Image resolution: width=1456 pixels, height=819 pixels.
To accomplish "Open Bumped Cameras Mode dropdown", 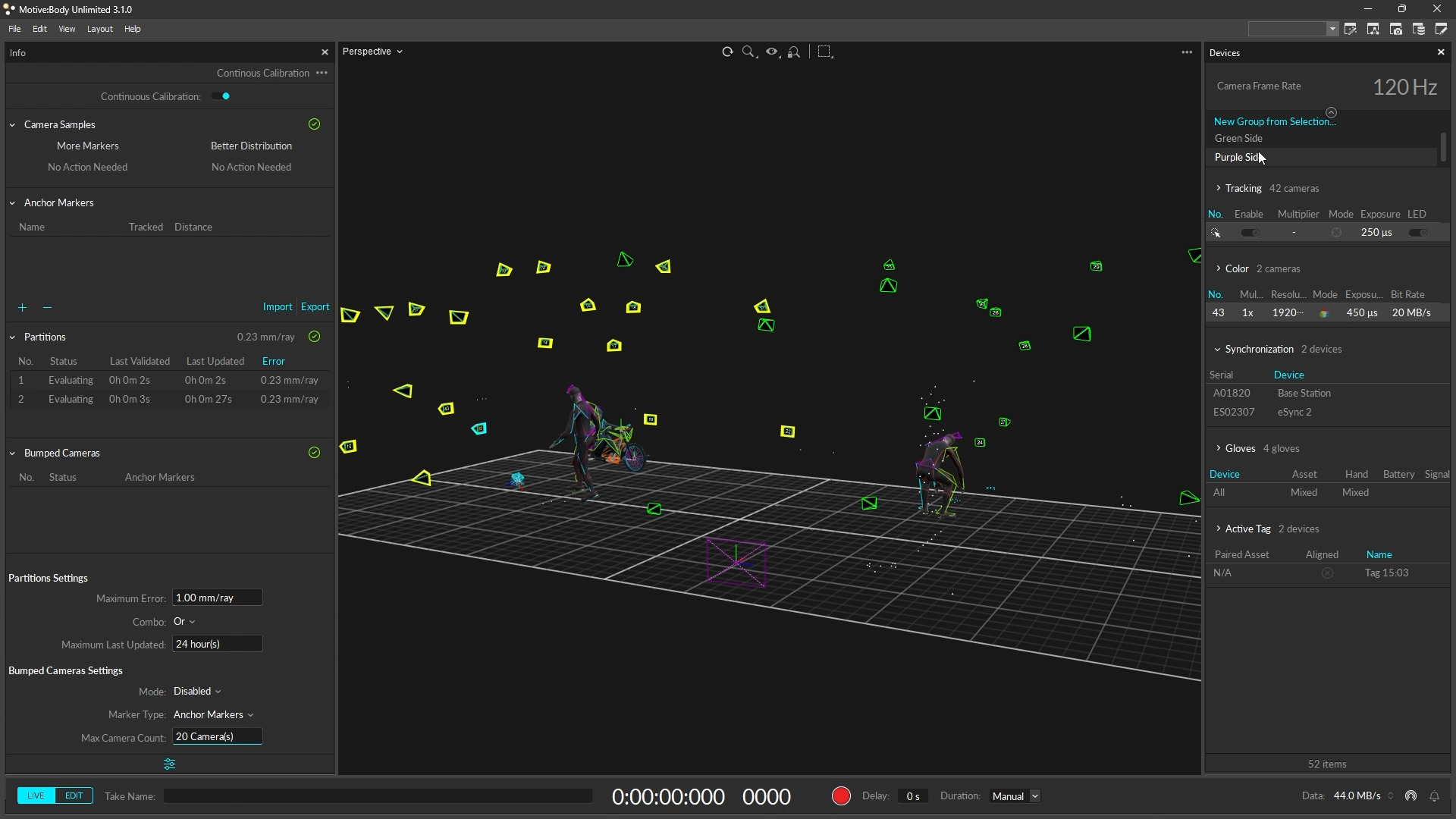I will point(197,692).
